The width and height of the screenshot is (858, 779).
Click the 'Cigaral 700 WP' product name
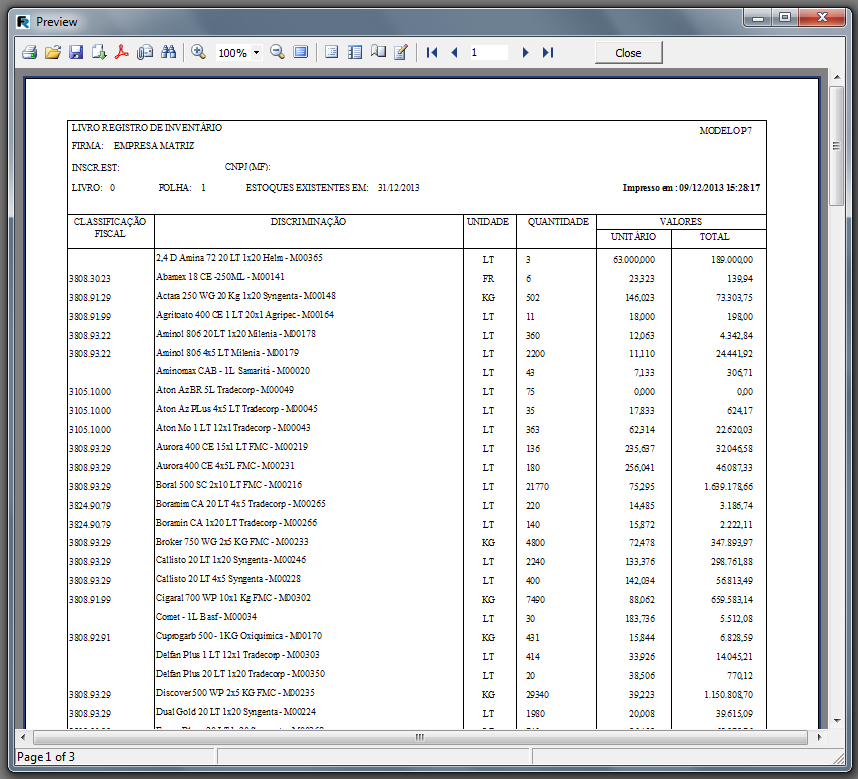tap(233, 598)
